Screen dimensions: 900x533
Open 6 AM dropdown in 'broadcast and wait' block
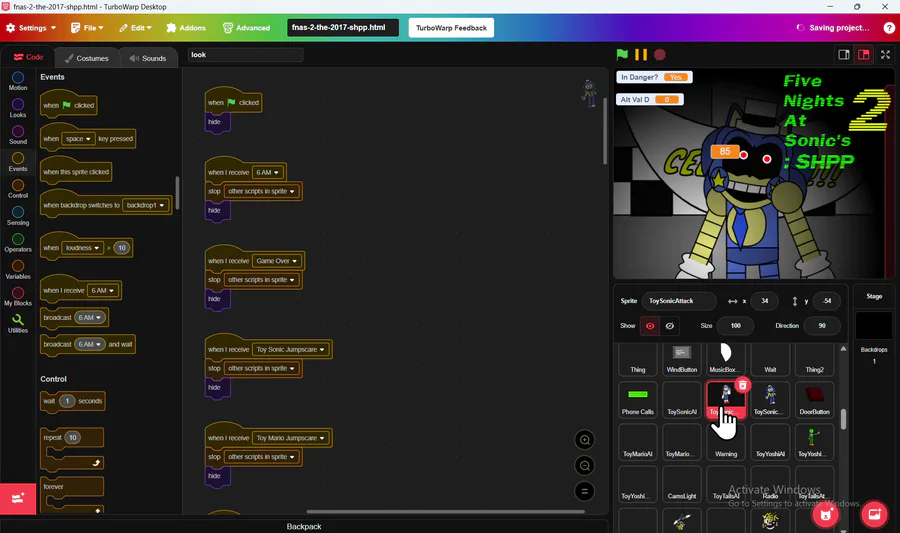pos(90,344)
